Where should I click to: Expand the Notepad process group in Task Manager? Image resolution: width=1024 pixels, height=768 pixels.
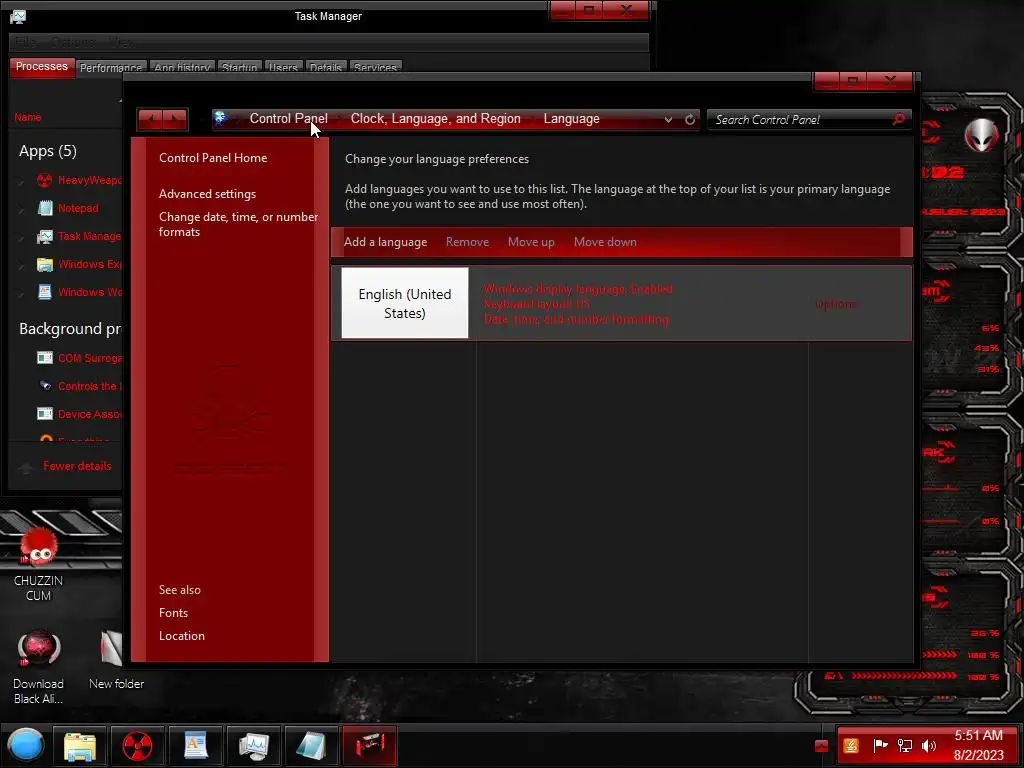(22, 209)
